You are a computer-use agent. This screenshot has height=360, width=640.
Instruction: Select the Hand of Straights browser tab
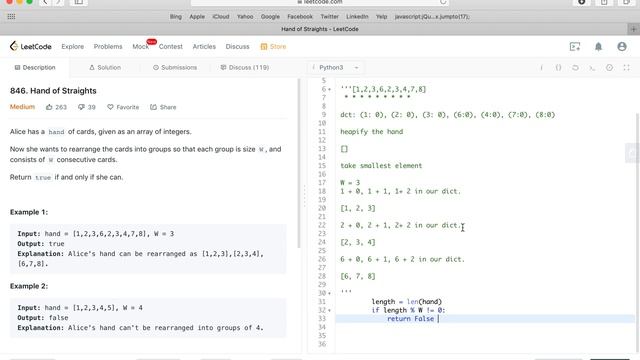[x=320, y=29]
